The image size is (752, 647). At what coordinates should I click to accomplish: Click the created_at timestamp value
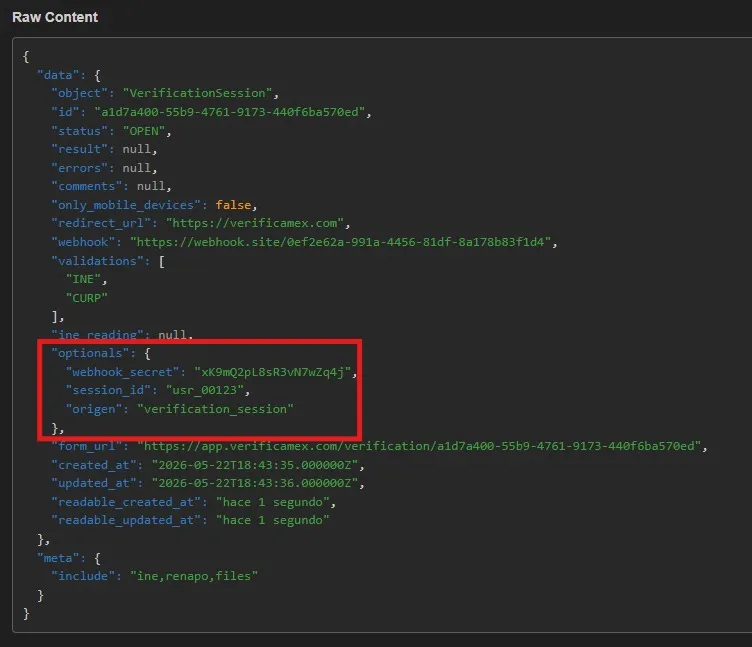point(255,465)
